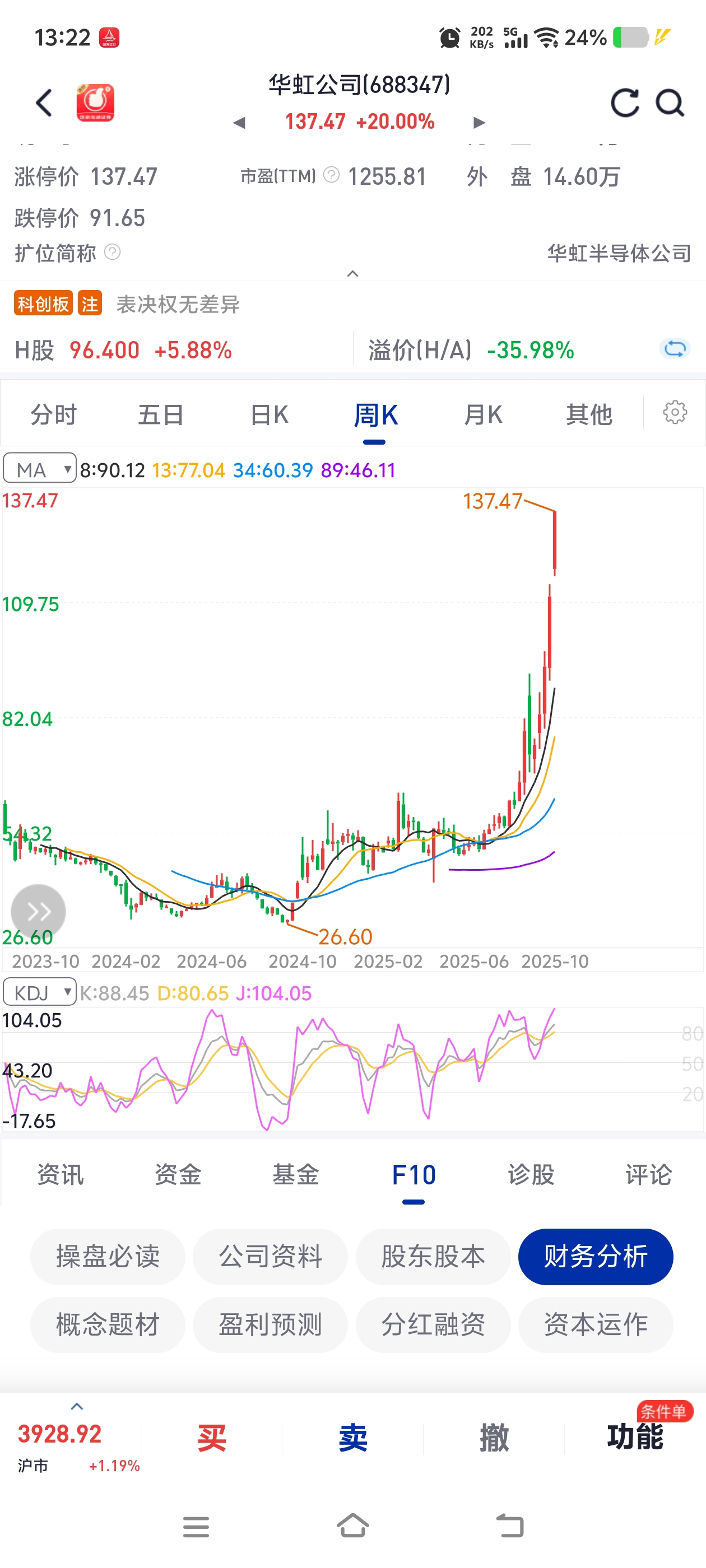Image resolution: width=706 pixels, height=1568 pixels.
Task: Open the red securities app logo
Action: click(95, 102)
